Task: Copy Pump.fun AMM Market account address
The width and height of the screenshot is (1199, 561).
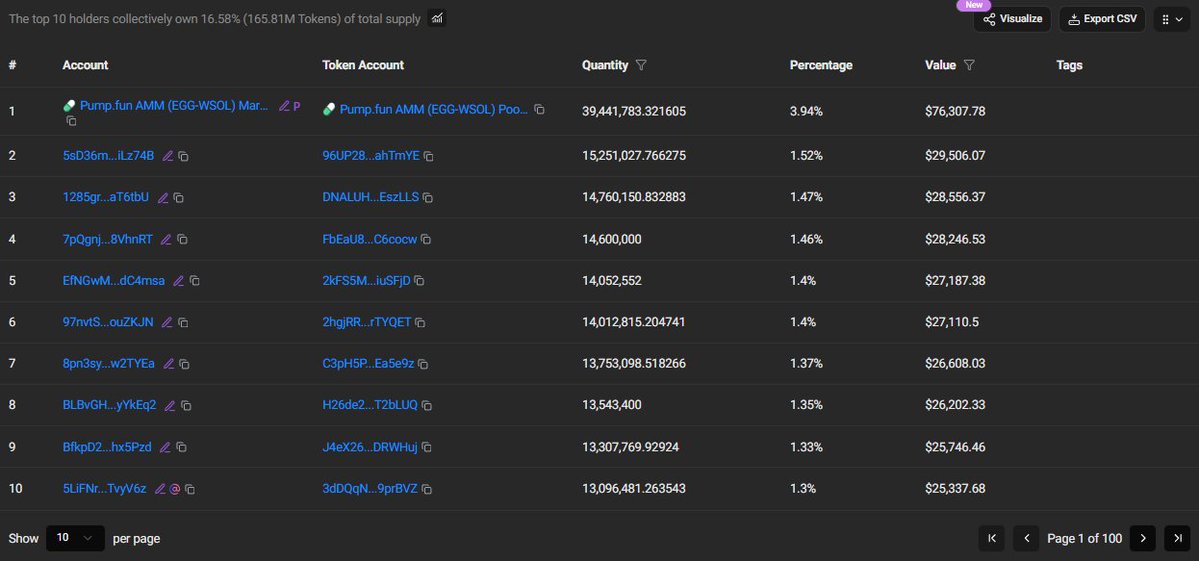Action: click(x=71, y=121)
